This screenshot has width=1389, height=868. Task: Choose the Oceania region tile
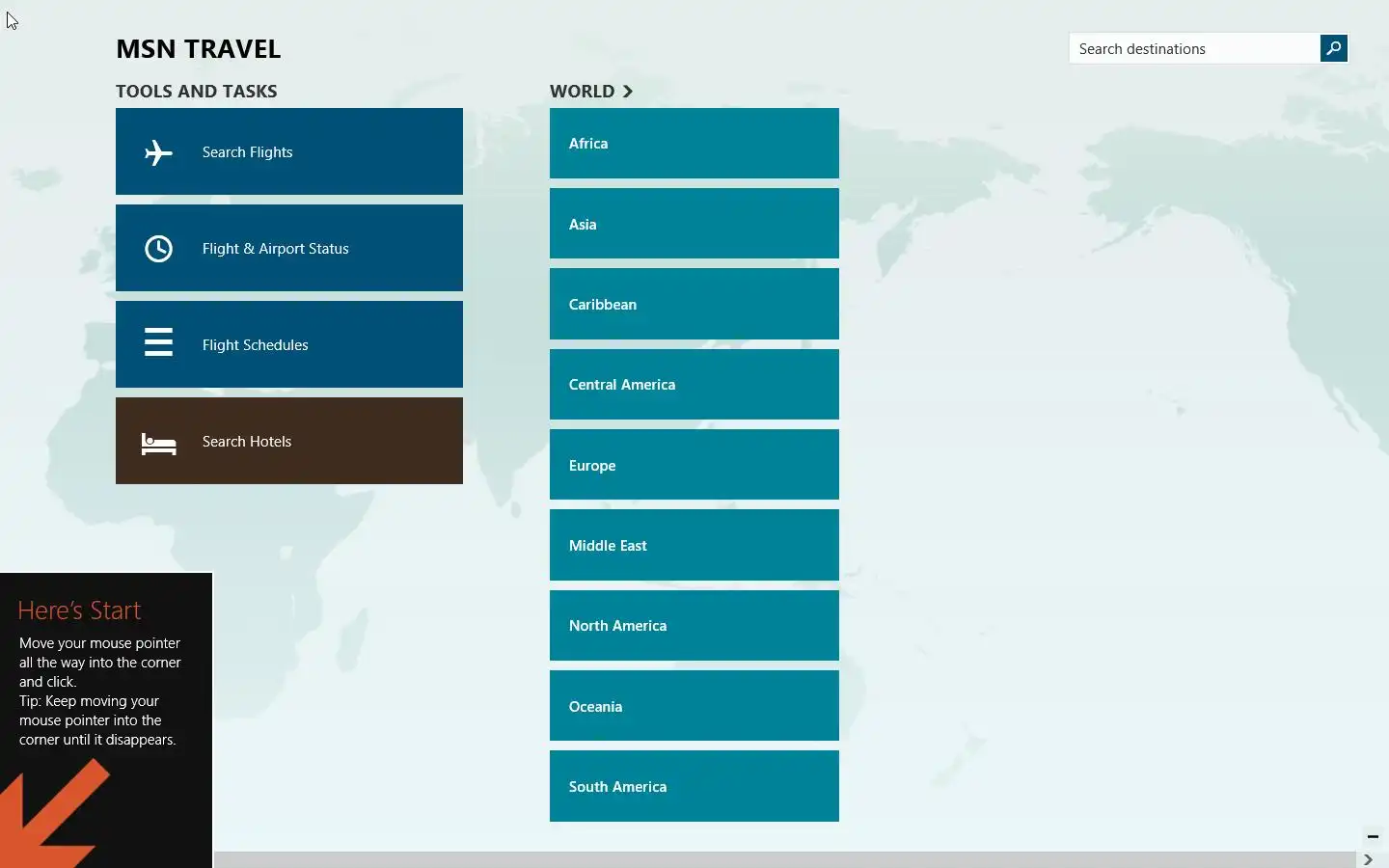tap(694, 706)
